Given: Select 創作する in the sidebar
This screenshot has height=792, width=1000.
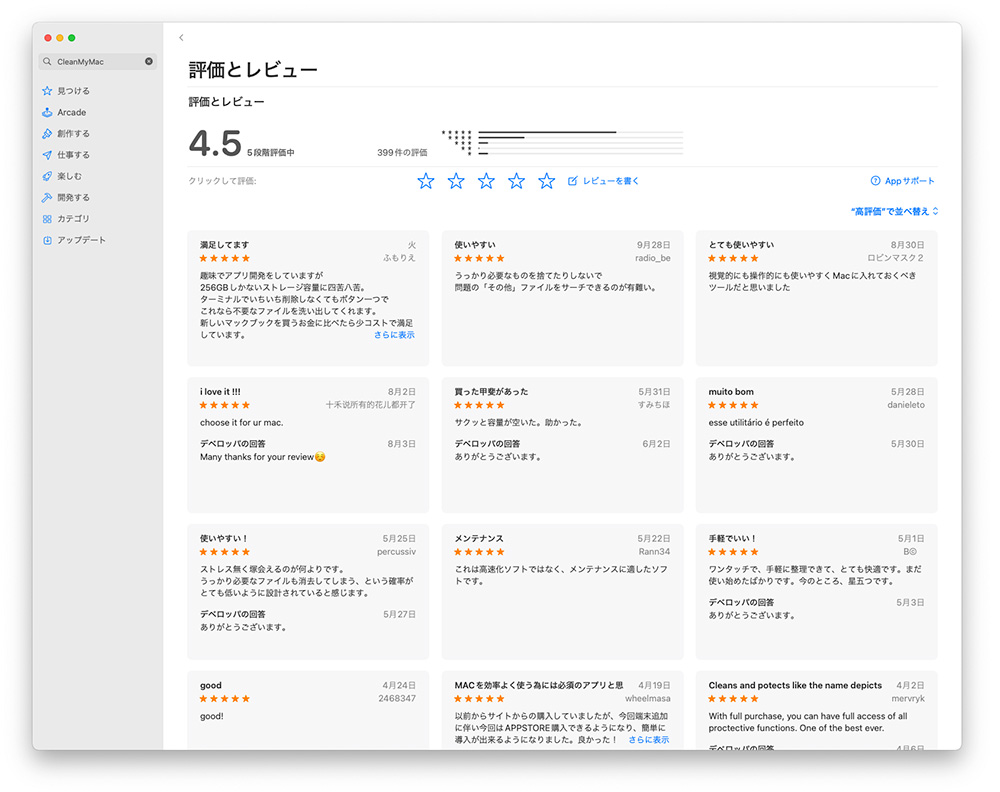Looking at the screenshot, I should pyautogui.click(x=73, y=133).
